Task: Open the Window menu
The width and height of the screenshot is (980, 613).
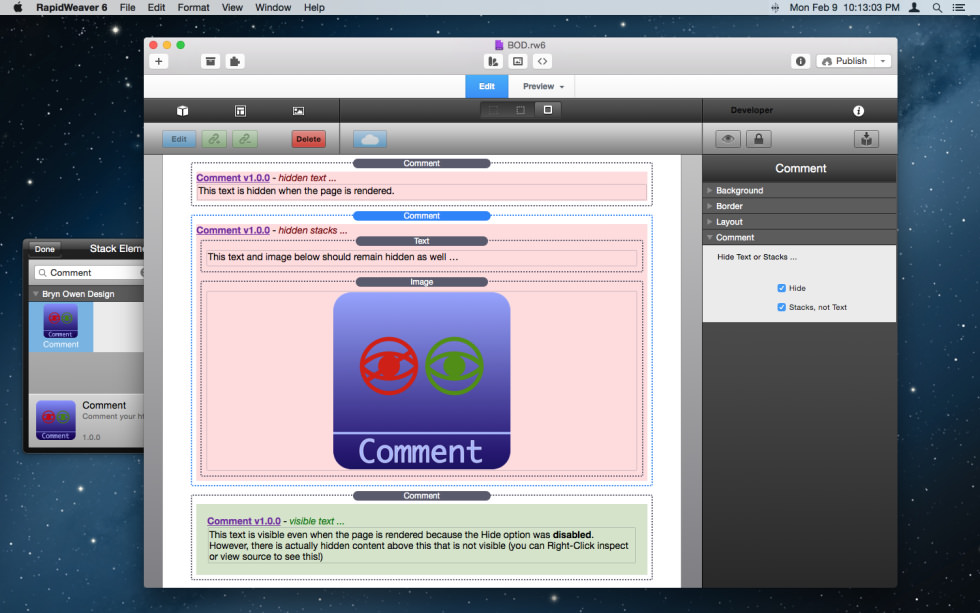Action: [272, 7]
